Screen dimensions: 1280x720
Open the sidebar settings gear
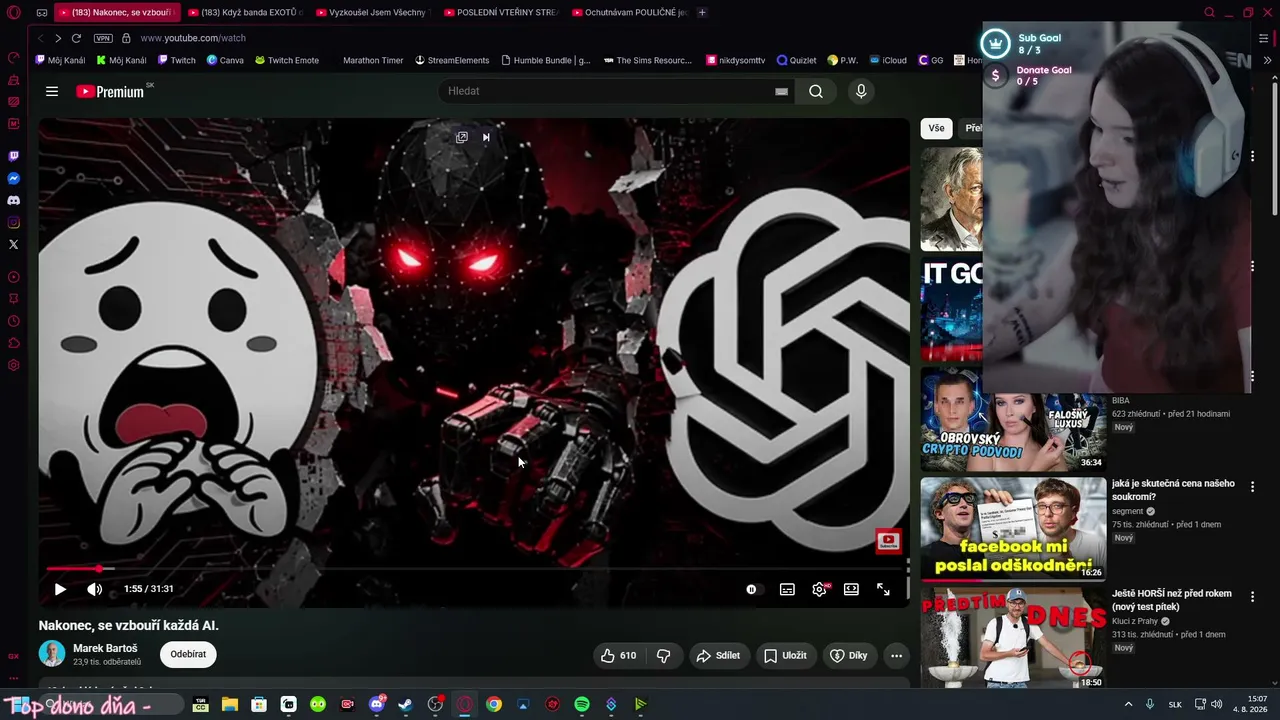point(14,365)
